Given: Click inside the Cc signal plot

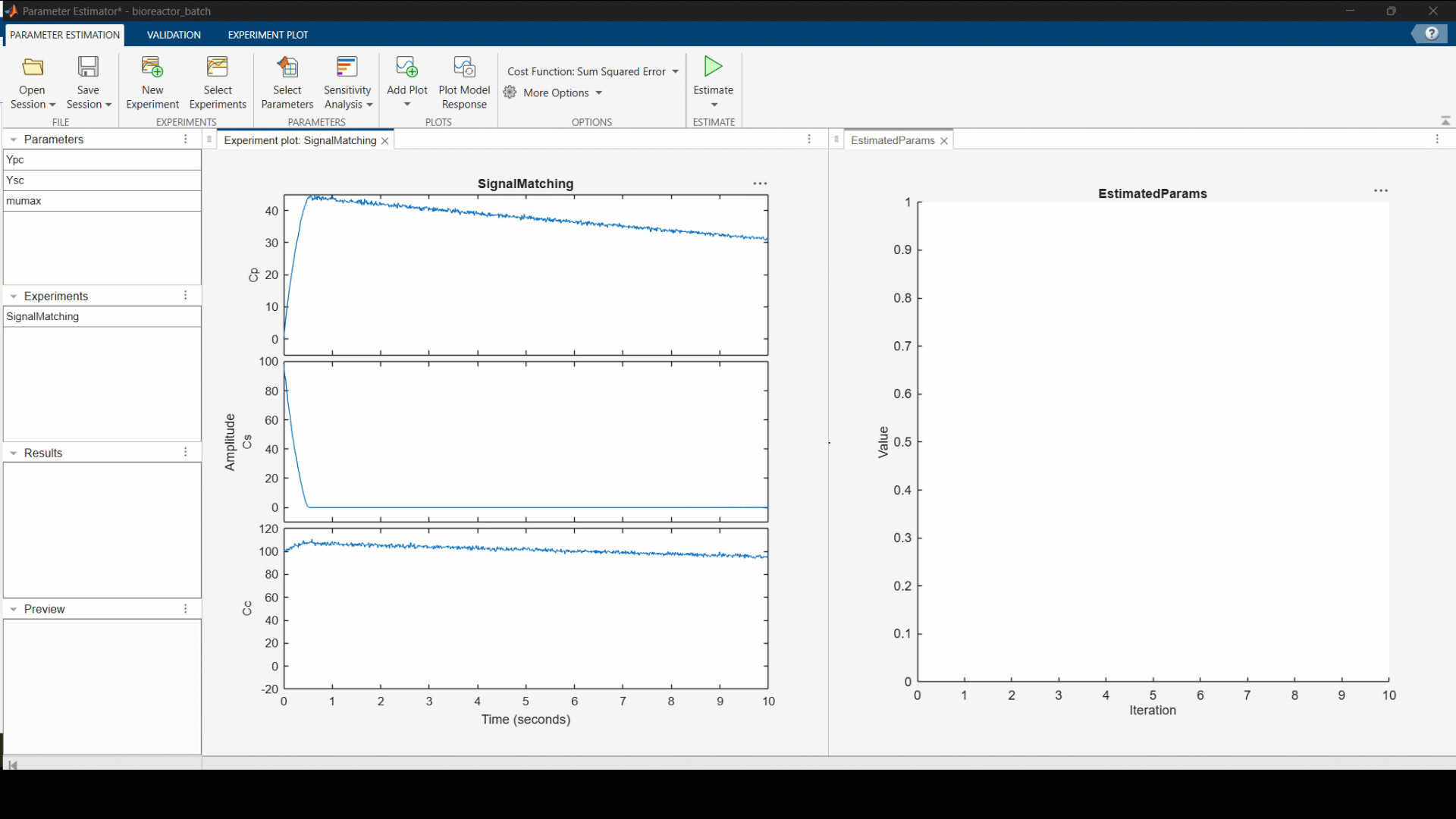Looking at the screenshot, I should [526, 609].
